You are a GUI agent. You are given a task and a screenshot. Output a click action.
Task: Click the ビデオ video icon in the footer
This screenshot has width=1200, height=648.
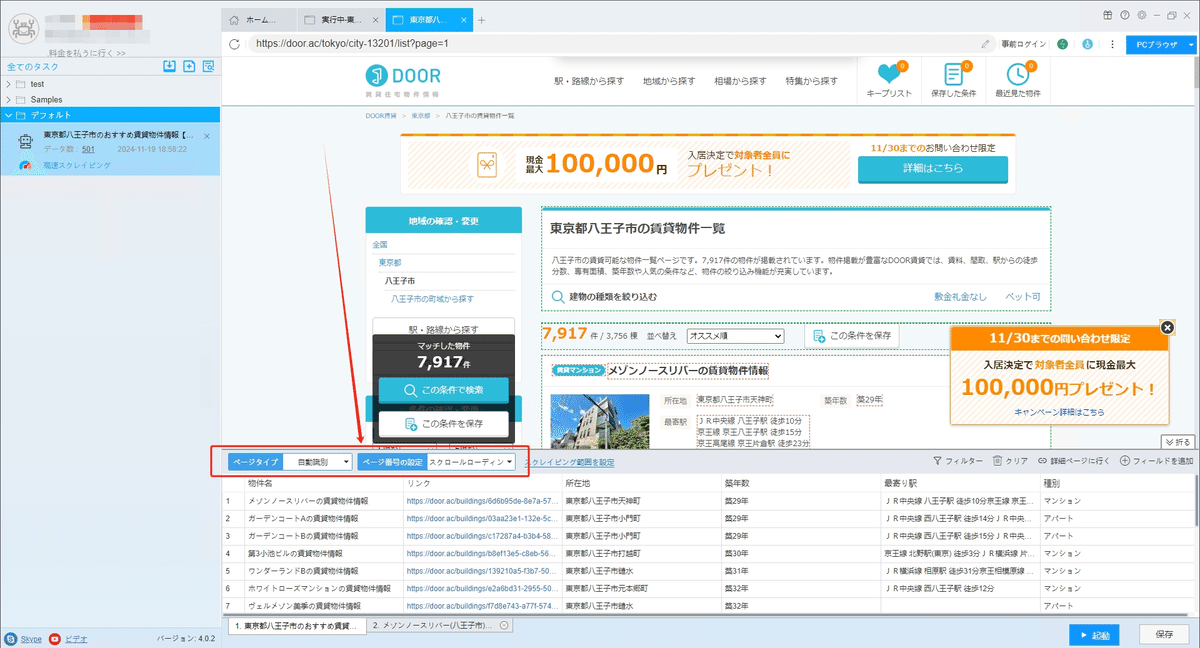click(x=55, y=638)
